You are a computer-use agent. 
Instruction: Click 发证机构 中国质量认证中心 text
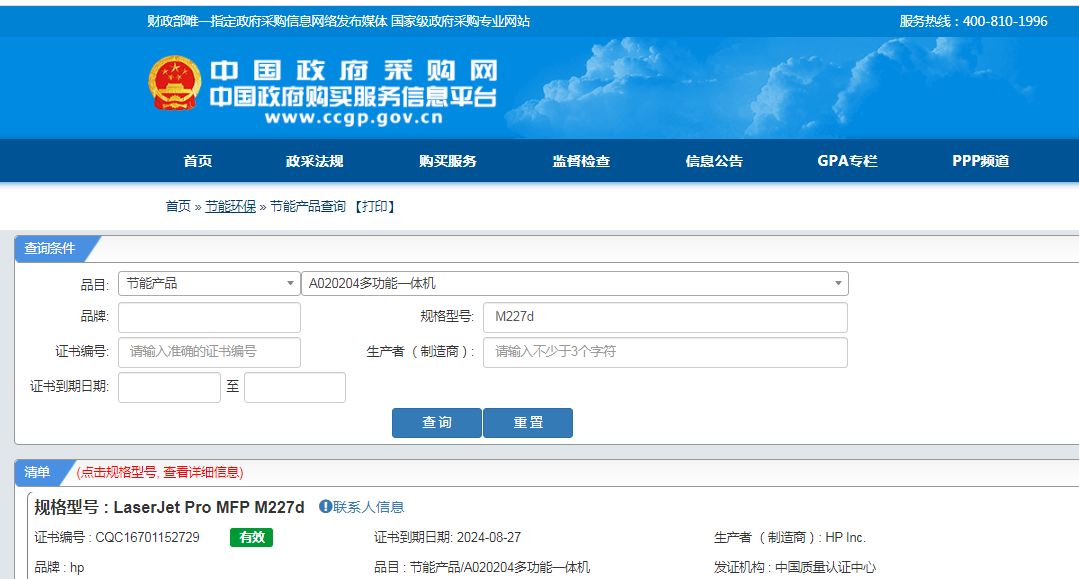click(795, 568)
